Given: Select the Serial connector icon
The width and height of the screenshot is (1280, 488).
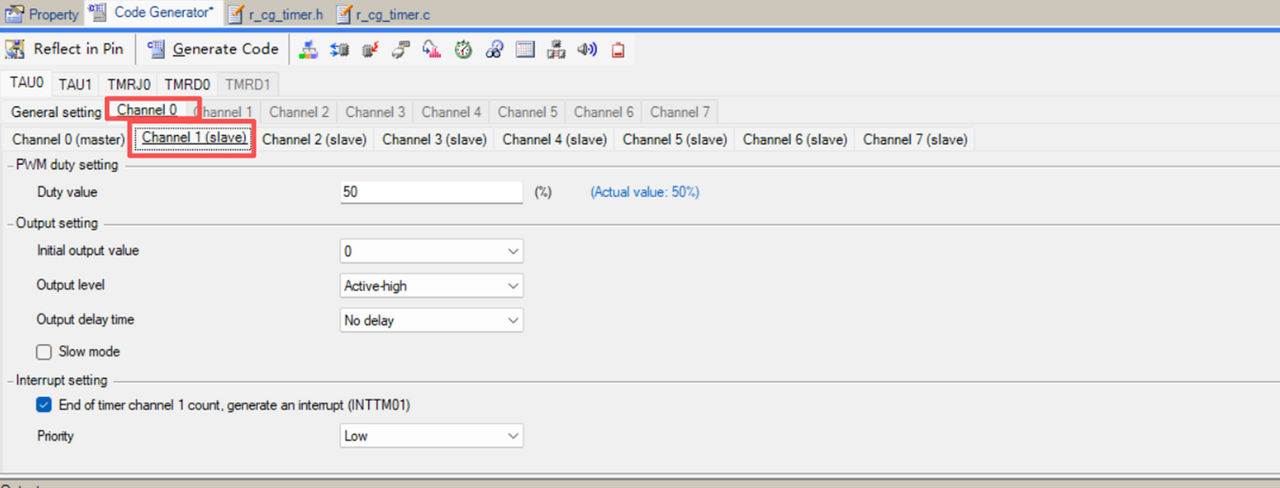Looking at the screenshot, I should pos(401,49).
